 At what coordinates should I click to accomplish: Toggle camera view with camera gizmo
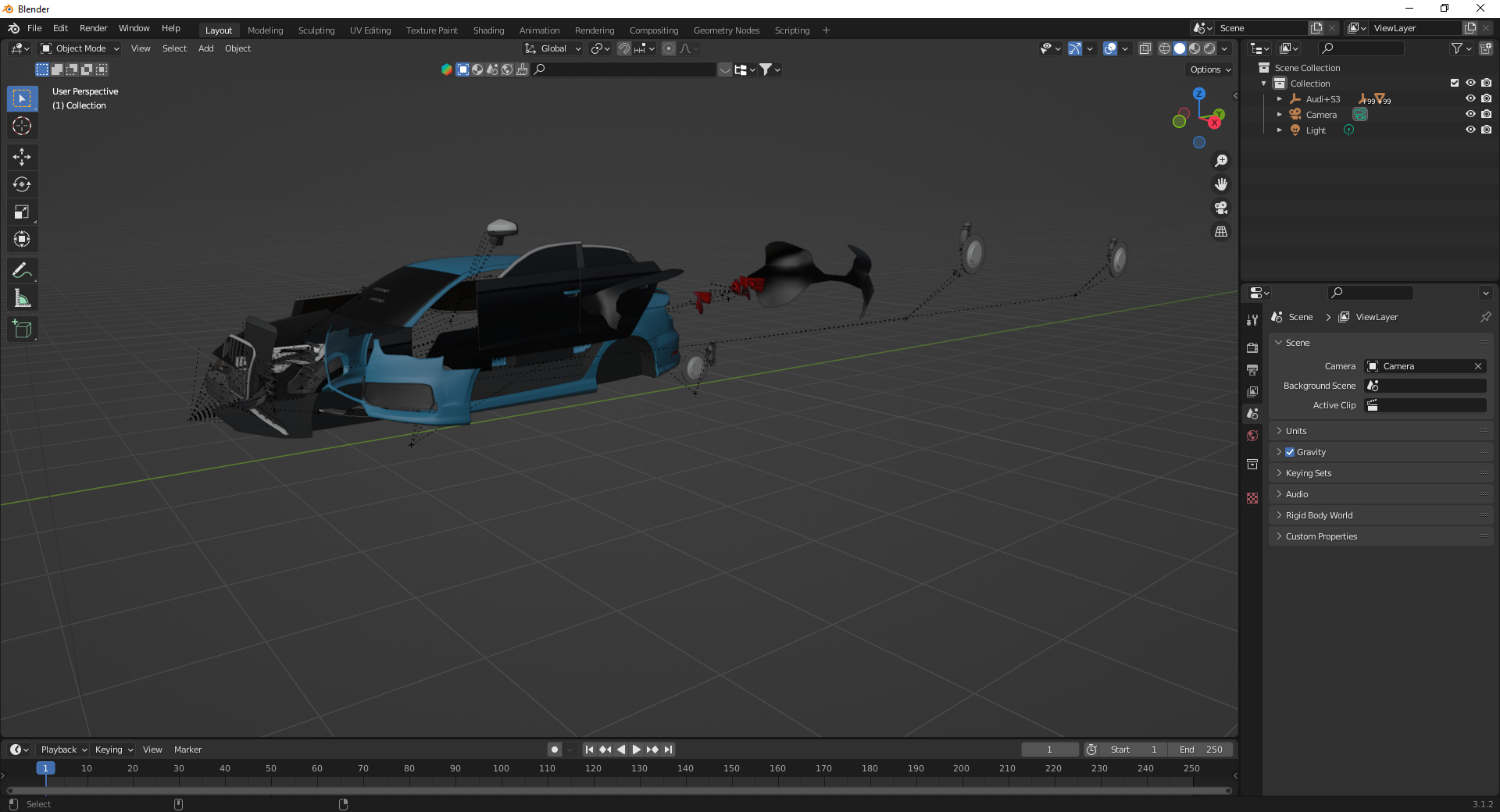1221,208
